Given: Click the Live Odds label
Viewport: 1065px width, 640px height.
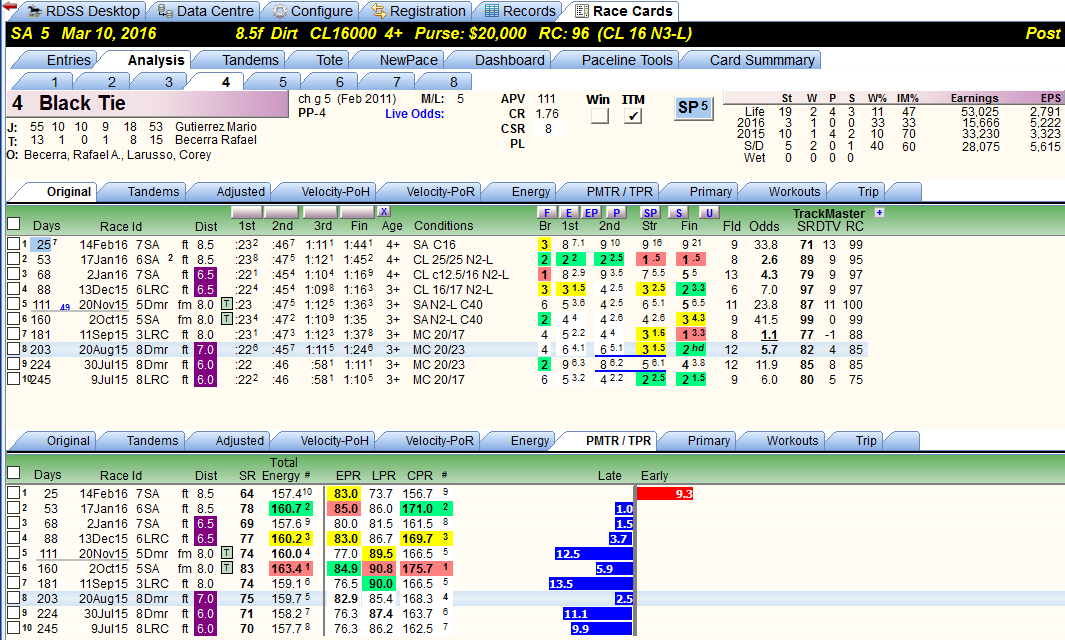Looking at the screenshot, I should point(414,113).
